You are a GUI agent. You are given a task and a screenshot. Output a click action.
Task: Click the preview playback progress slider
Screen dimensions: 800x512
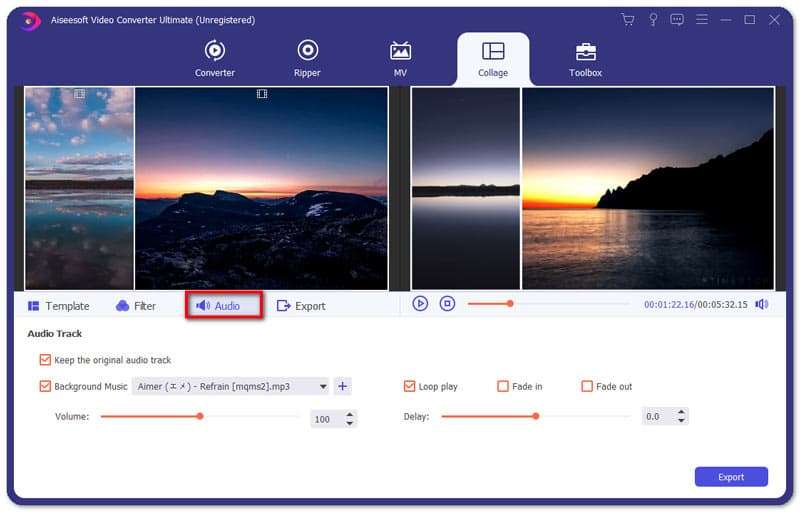click(x=548, y=304)
